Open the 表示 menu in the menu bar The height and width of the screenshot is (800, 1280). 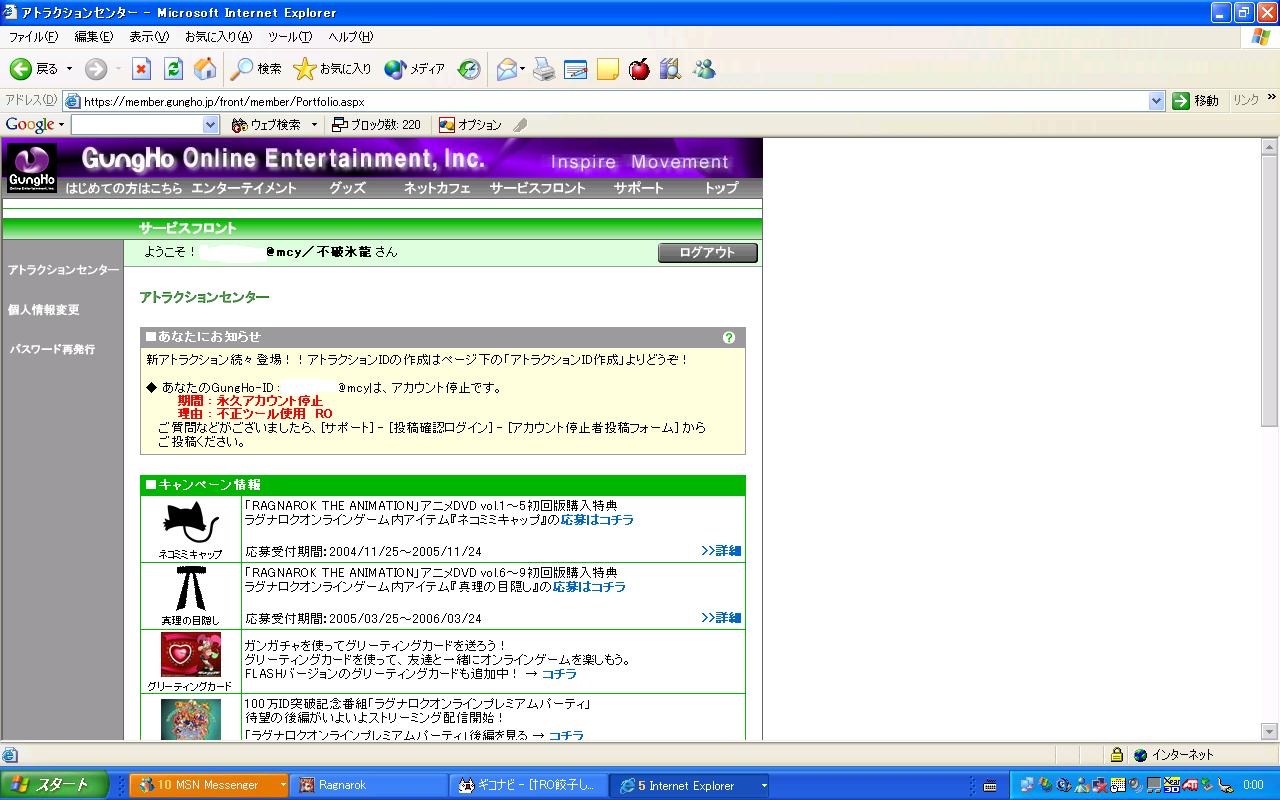tap(146, 35)
